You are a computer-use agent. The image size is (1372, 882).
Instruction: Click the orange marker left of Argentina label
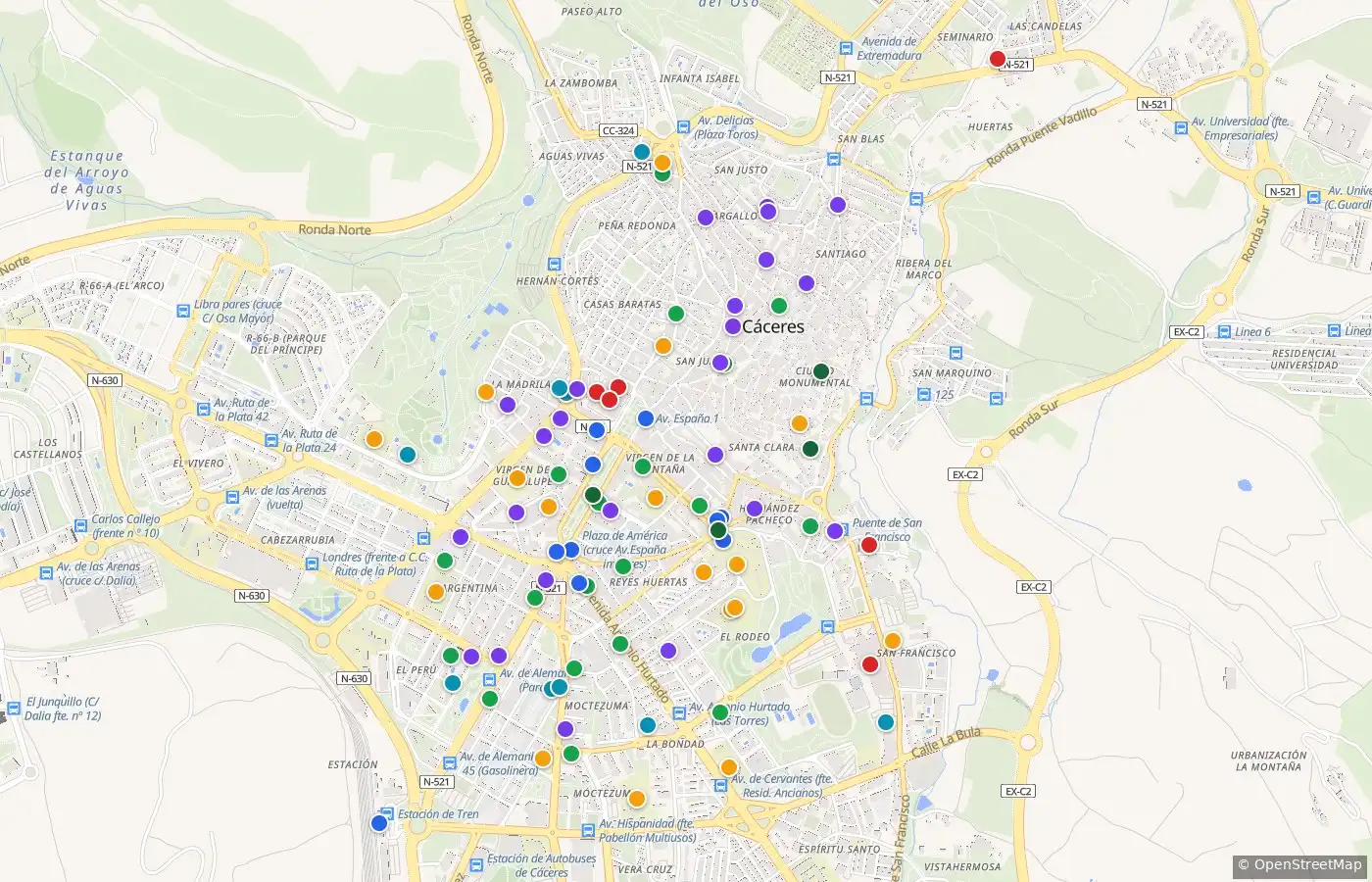435,591
